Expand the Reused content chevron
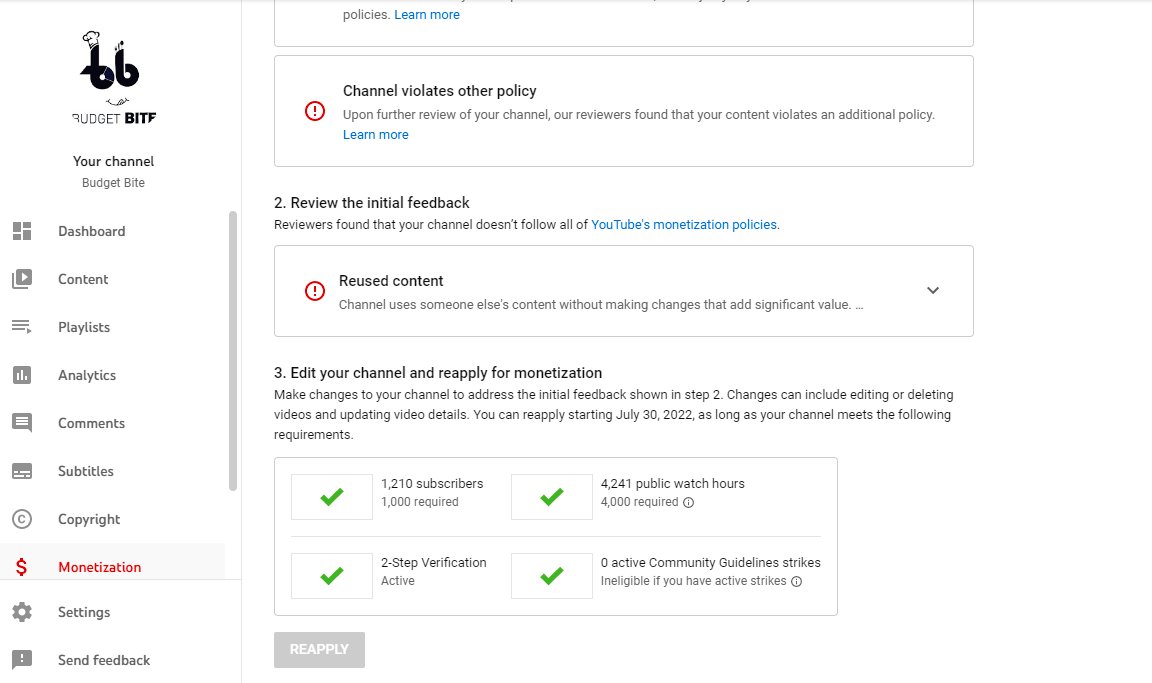The height and width of the screenshot is (683, 1152). click(x=933, y=291)
